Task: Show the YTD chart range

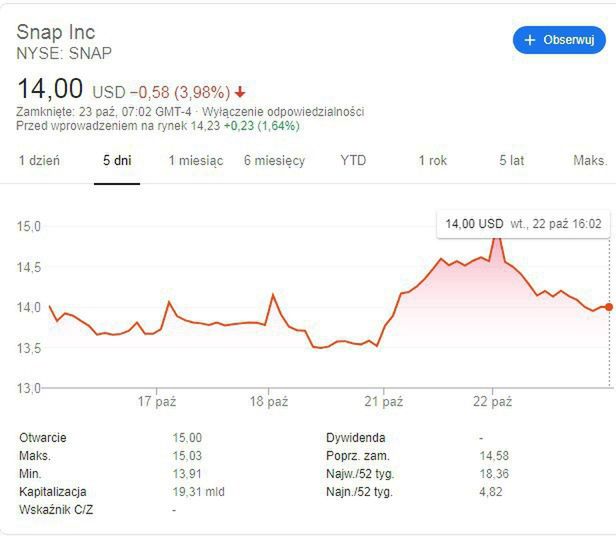Action: click(x=353, y=161)
